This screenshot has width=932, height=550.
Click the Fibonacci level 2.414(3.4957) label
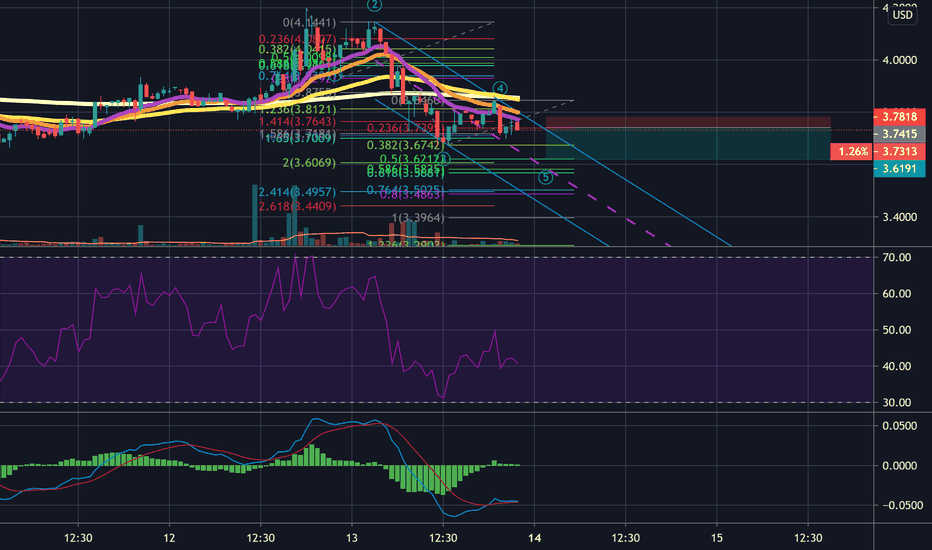click(297, 192)
